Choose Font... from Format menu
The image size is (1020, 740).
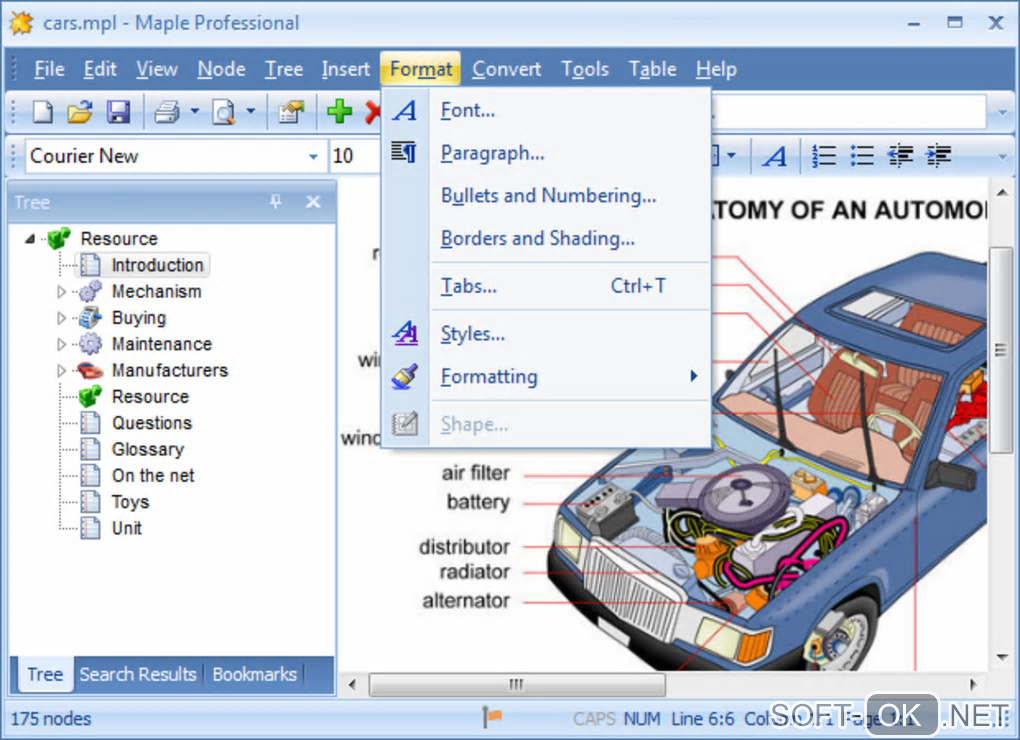[546, 110]
